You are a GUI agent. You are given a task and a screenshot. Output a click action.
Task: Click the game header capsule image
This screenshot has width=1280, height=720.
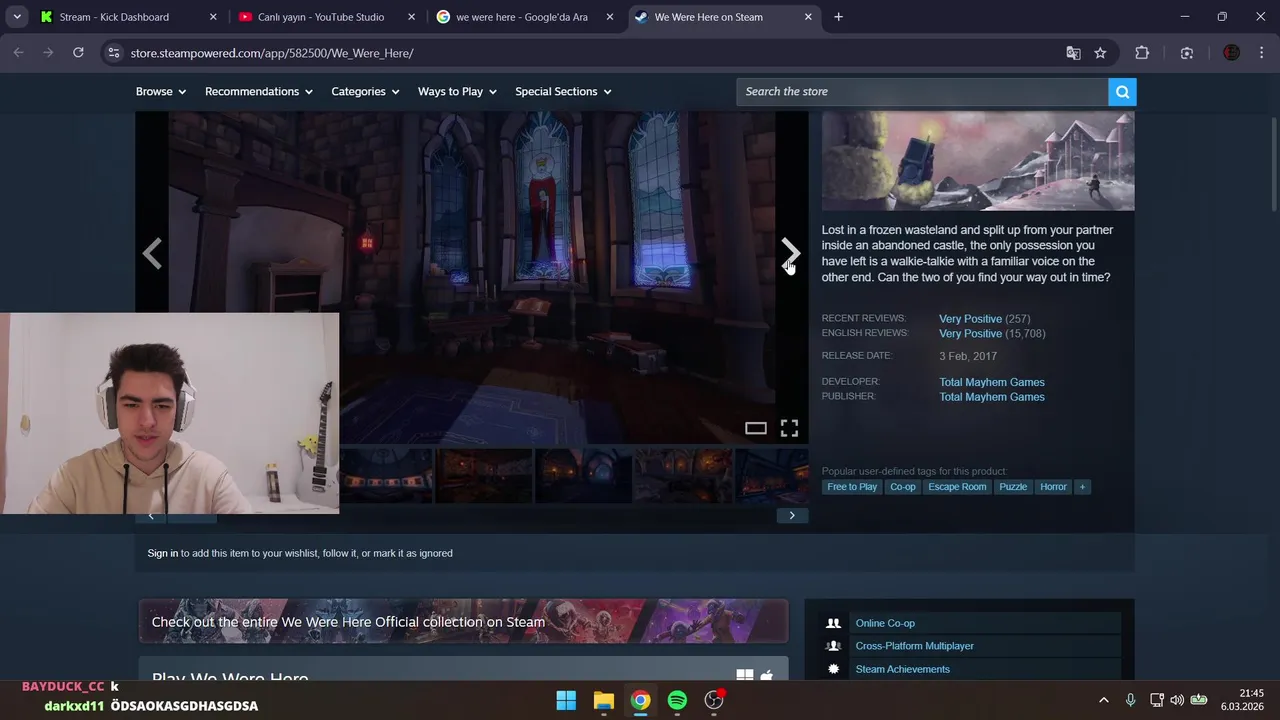tap(978, 160)
